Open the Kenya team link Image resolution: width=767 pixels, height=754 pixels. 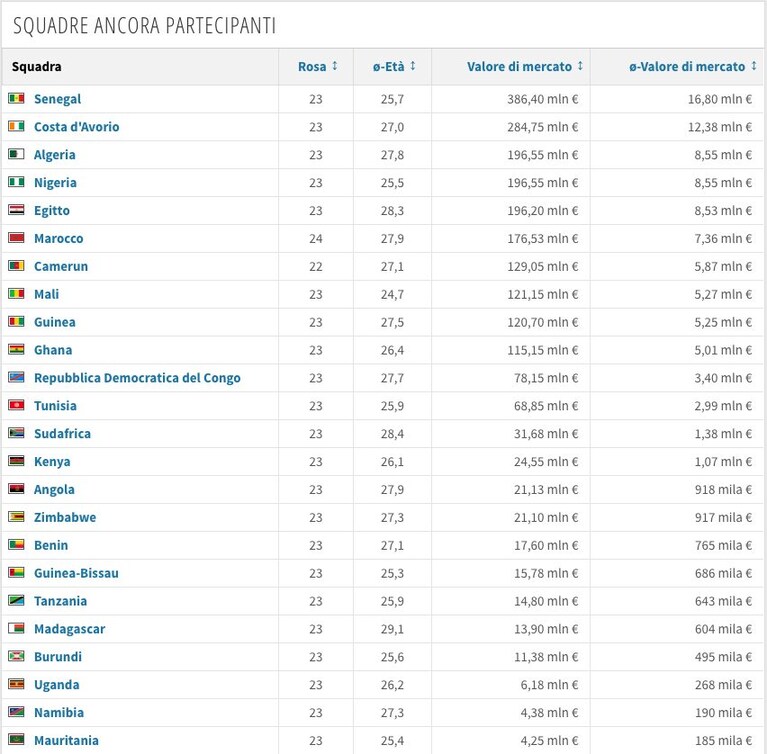(52, 462)
